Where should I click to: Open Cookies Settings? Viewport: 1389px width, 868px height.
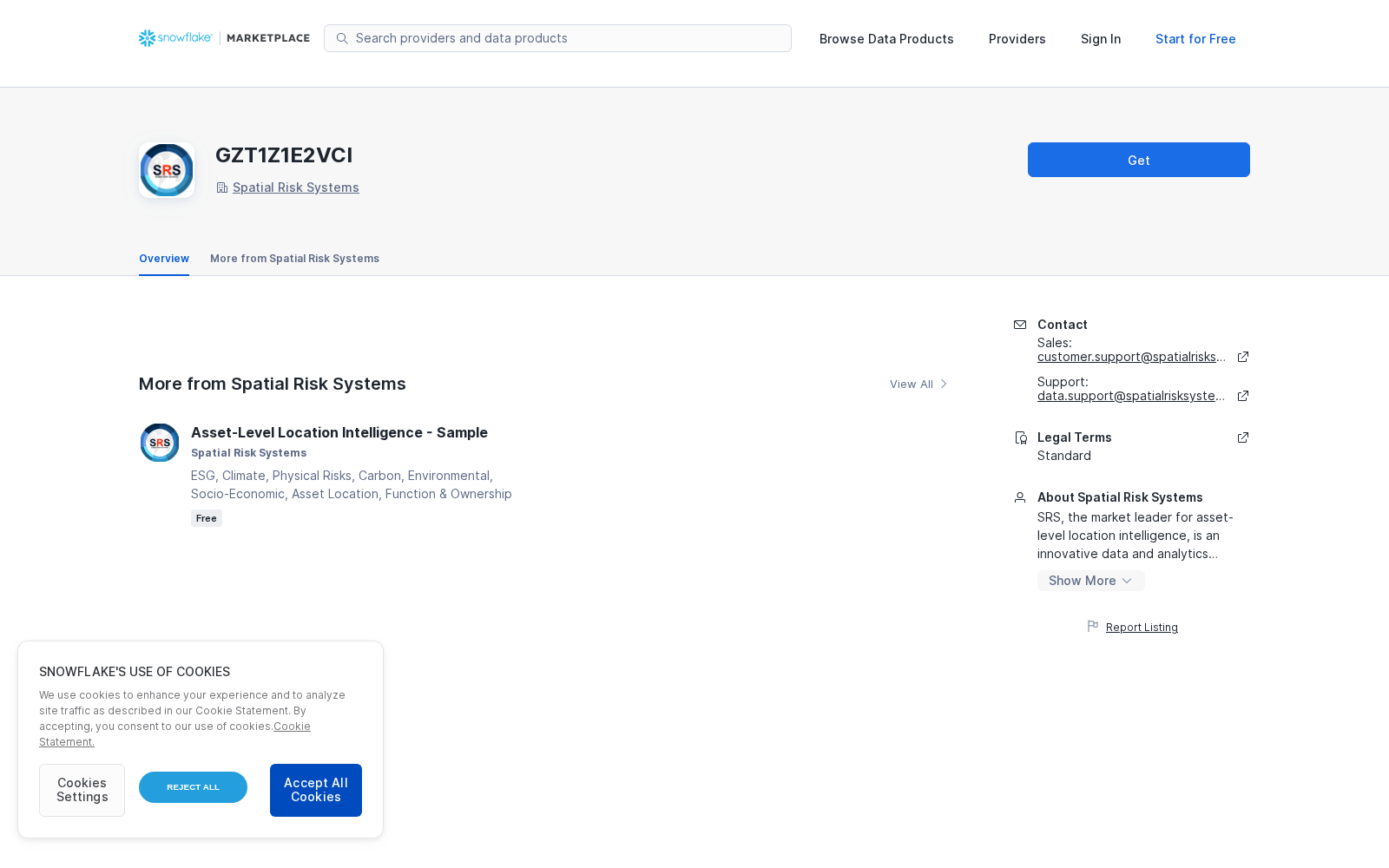pyautogui.click(x=82, y=790)
